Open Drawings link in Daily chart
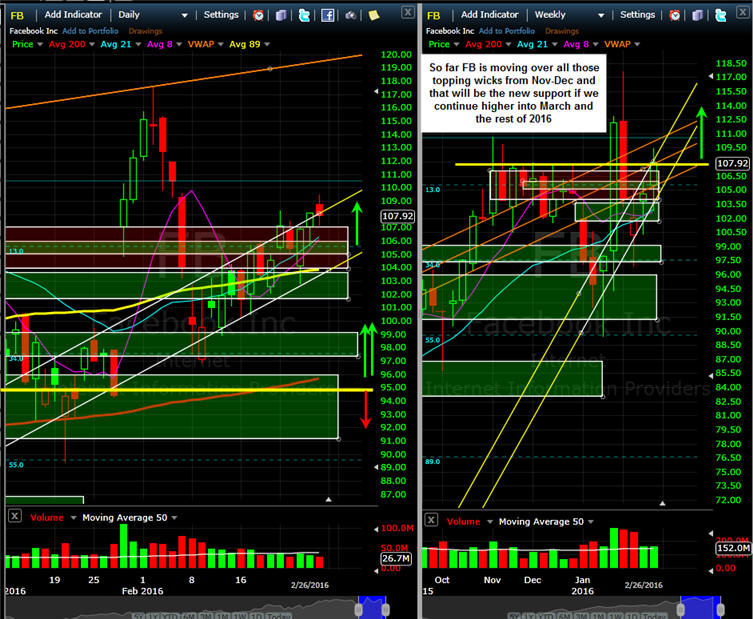753x619 pixels. (x=145, y=31)
